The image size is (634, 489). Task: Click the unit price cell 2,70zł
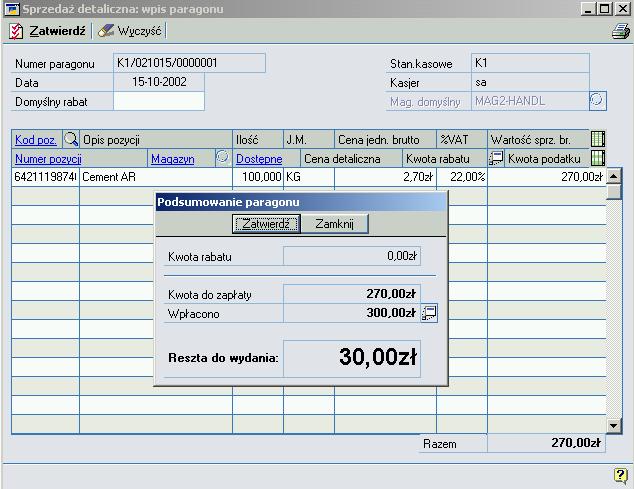point(385,177)
